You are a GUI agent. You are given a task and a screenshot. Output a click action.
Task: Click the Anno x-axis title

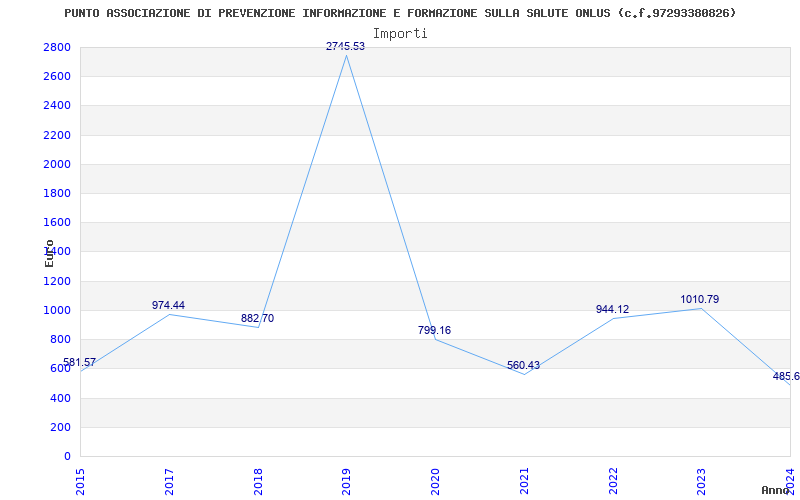[776, 490]
